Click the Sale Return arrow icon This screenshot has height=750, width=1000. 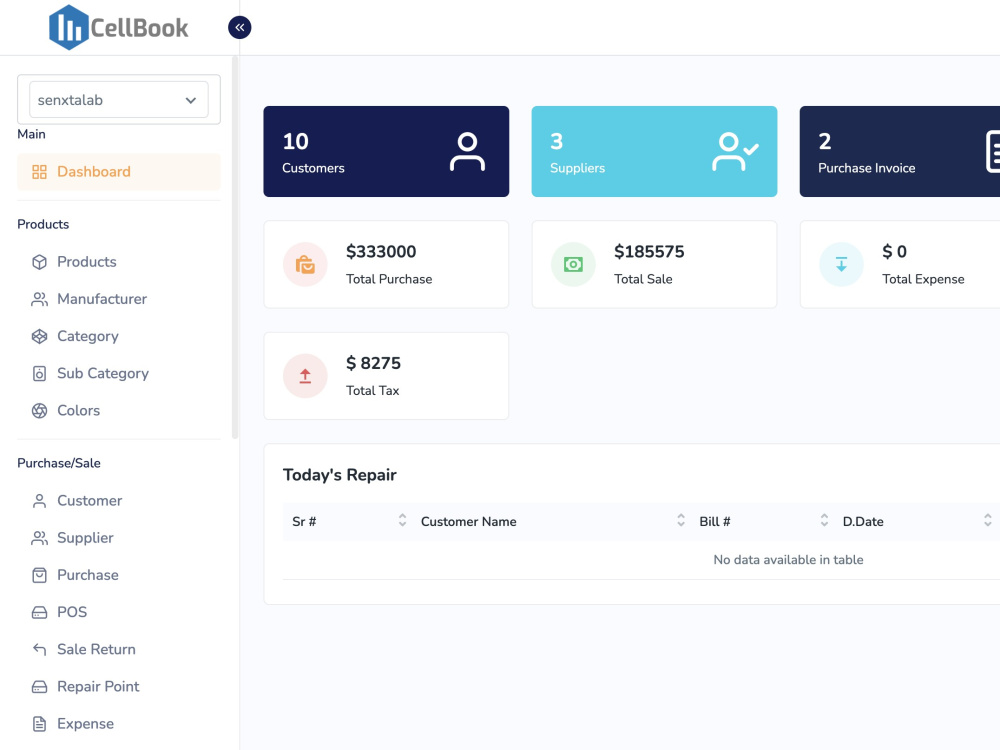(40, 649)
